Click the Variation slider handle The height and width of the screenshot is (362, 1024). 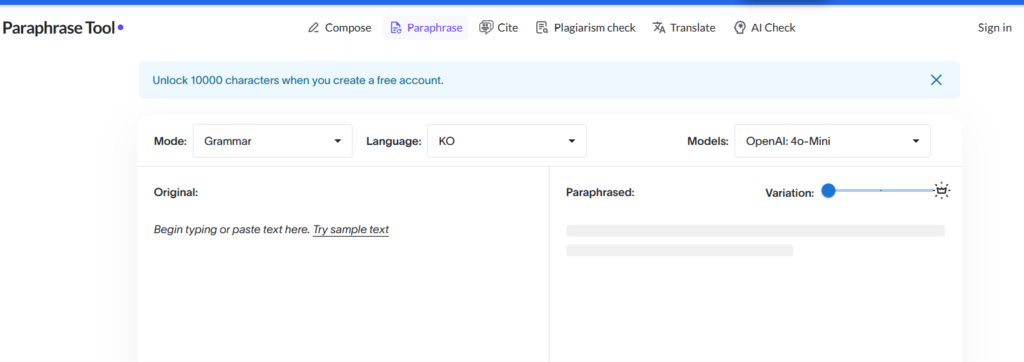click(828, 191)
